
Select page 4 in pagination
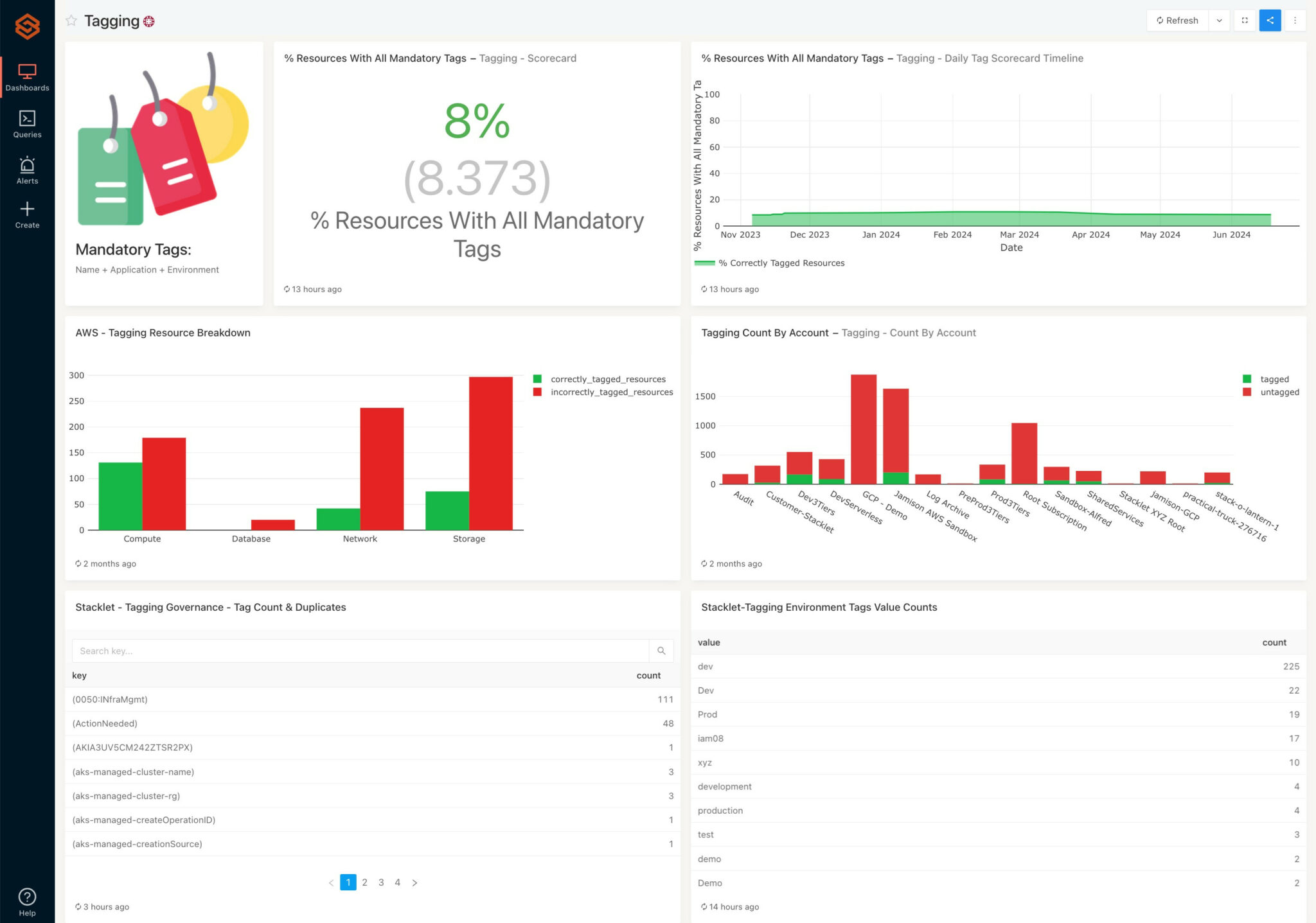click(398, 883)
